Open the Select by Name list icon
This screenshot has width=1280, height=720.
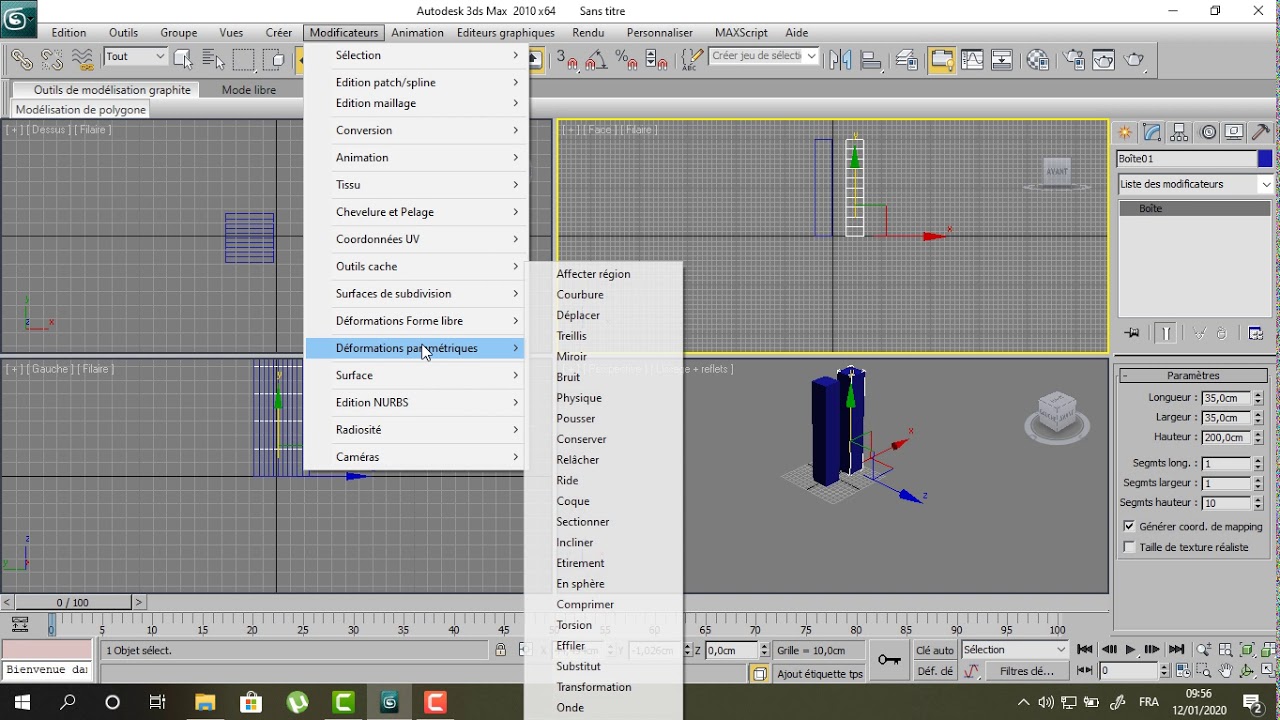pos(213,60)
